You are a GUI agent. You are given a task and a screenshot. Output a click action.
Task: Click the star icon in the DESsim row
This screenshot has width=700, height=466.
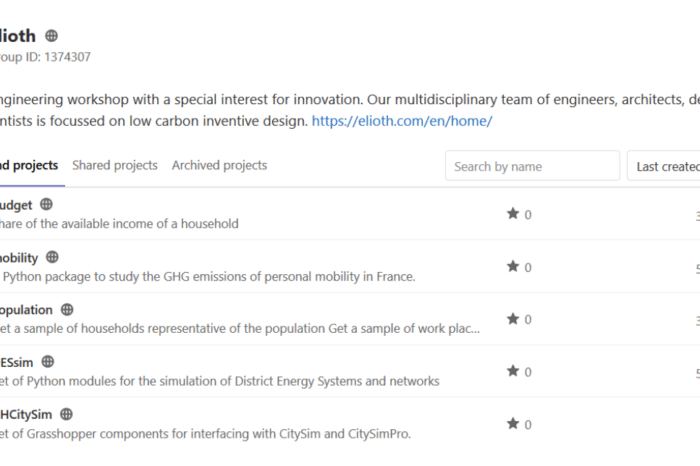point(513,372)
